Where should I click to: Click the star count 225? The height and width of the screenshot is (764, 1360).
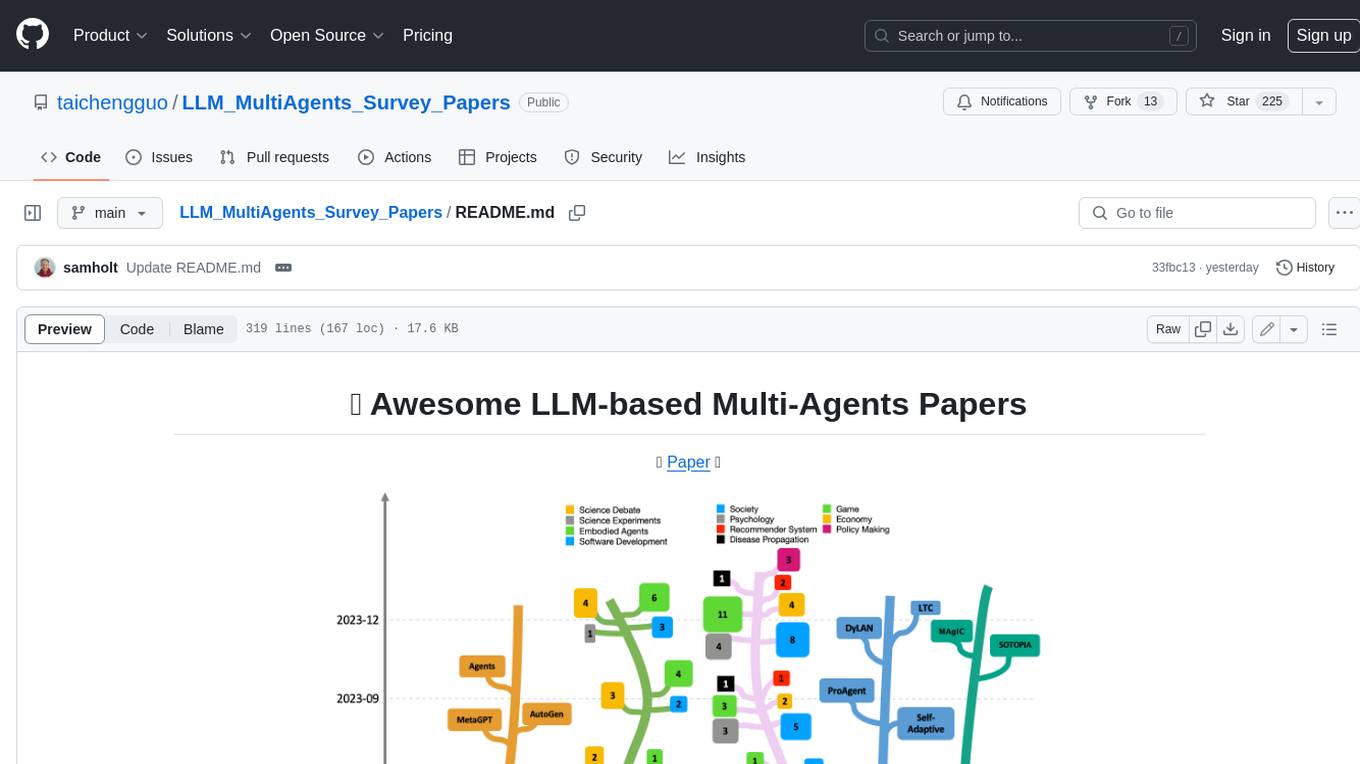[1273, 102]
